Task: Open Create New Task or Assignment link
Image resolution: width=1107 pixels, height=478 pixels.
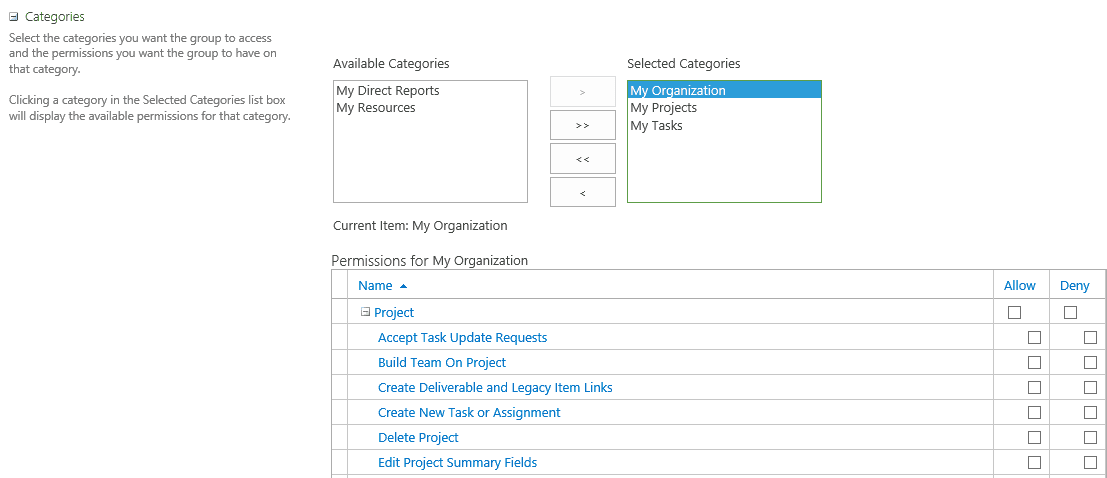Action: tap(469, 412)
